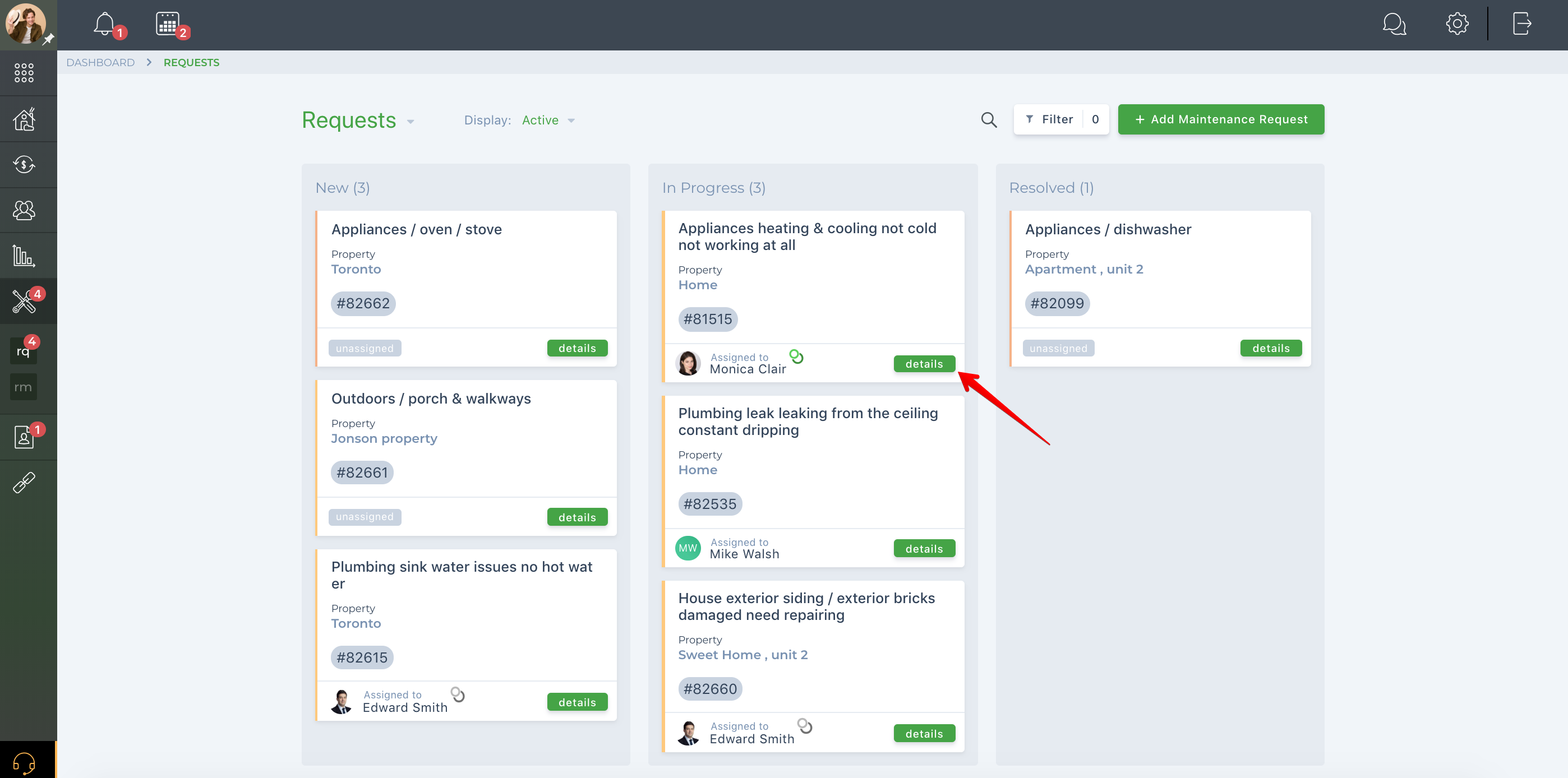1568x778 pixels.
Task: Open the link chain icon in sidebar
Action: tap(24, 483)
